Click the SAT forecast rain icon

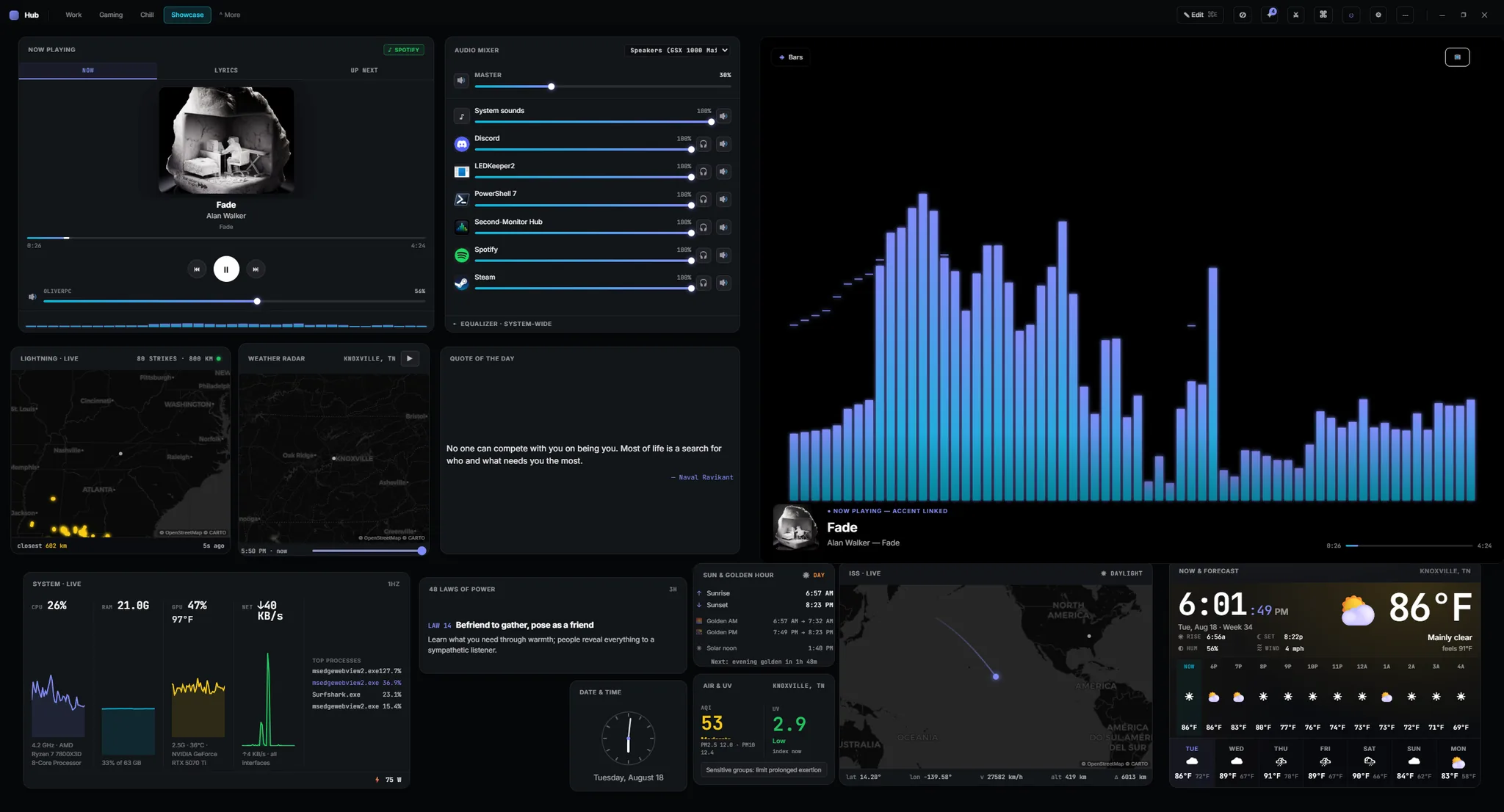coord(1370,762)
